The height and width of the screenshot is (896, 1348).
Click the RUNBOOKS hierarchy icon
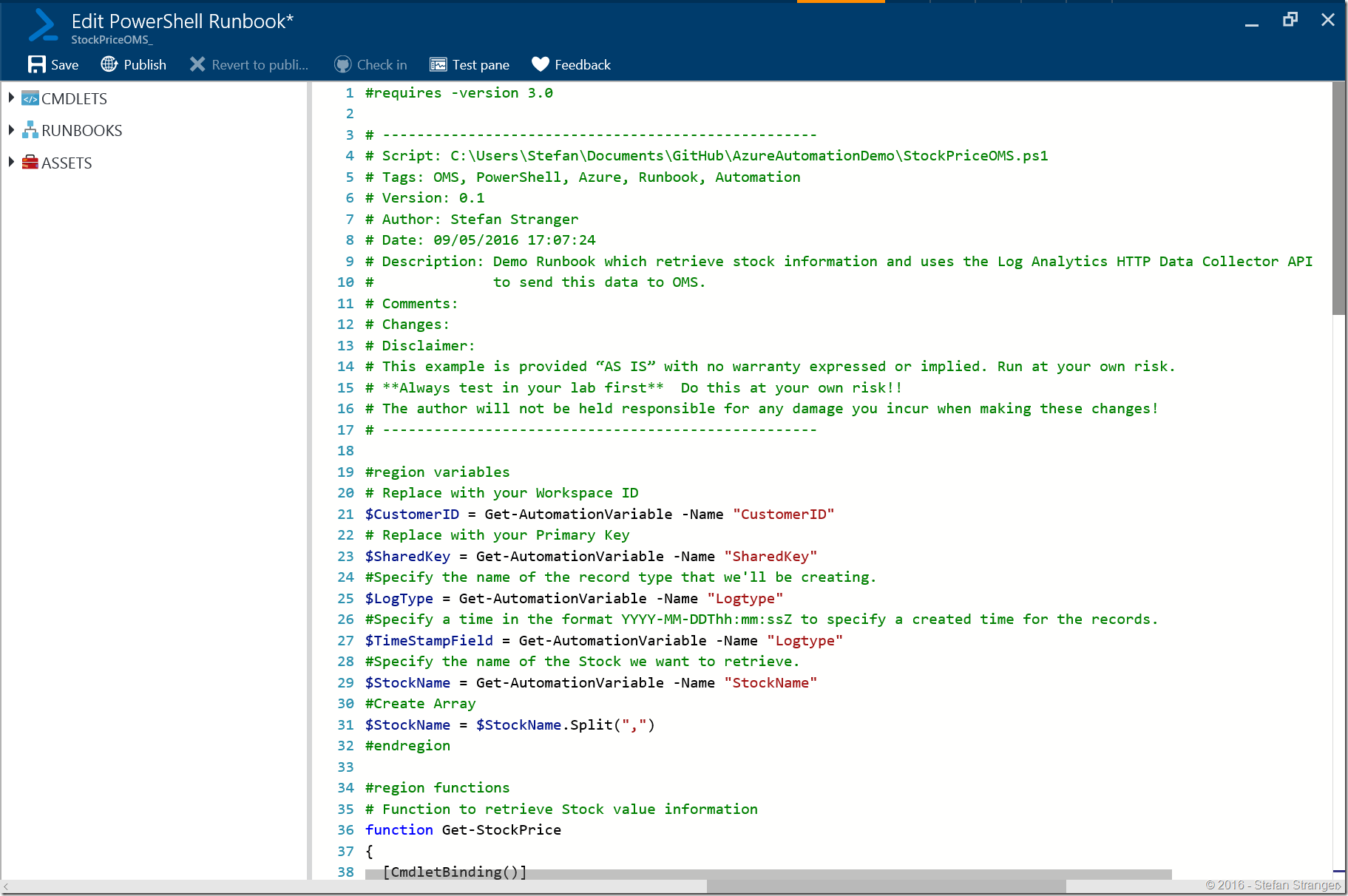pos(30,130)
